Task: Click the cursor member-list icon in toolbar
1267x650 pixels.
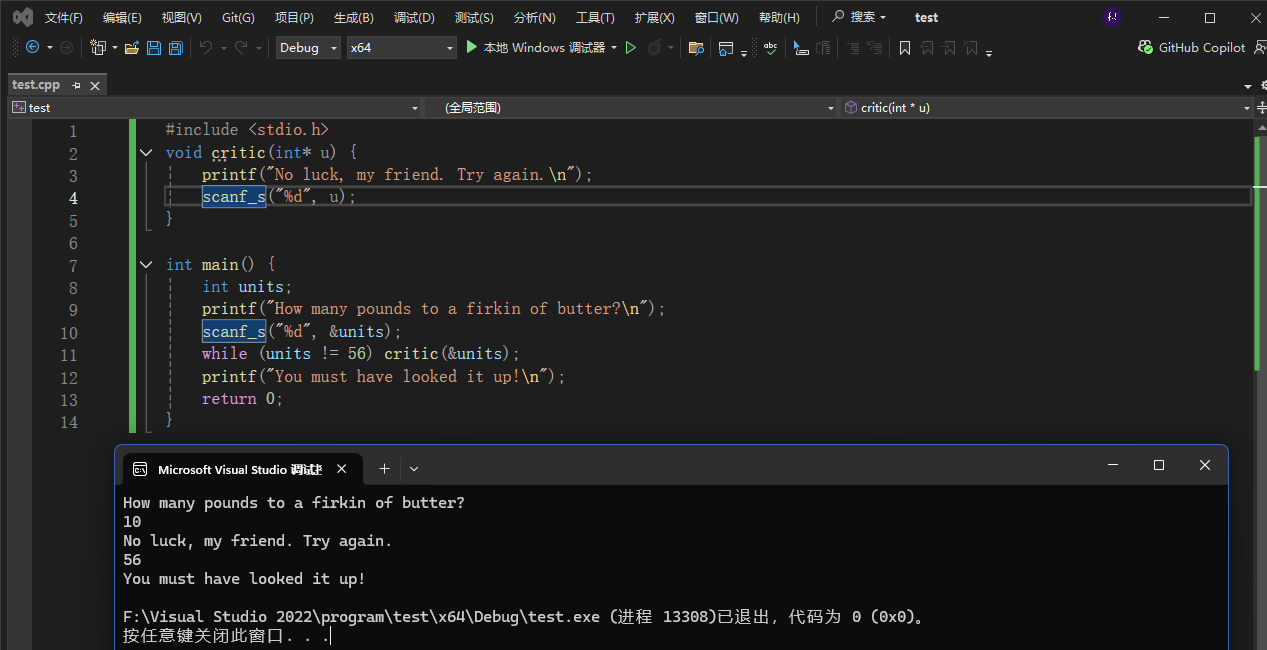Action: (801, 47)
